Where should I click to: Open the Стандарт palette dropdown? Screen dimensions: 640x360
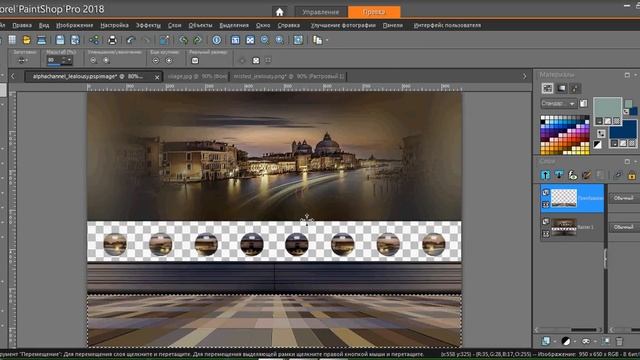pyautogui.click(x=558, y=104)
